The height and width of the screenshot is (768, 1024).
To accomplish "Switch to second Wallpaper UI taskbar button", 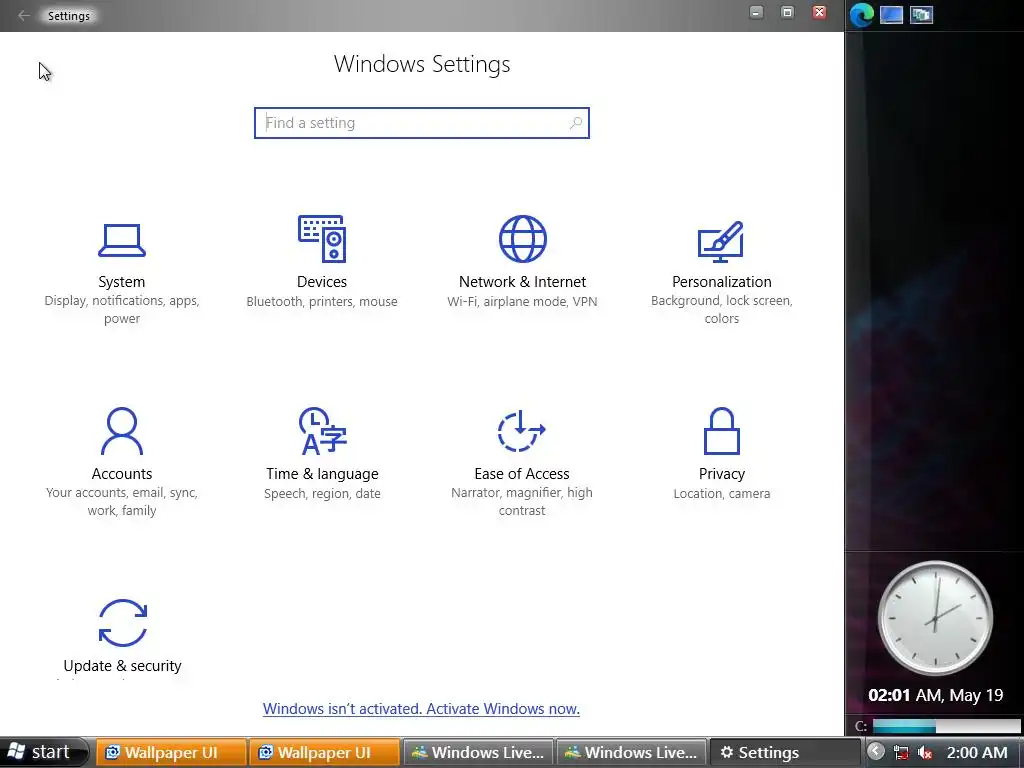I will click(324, 752).
